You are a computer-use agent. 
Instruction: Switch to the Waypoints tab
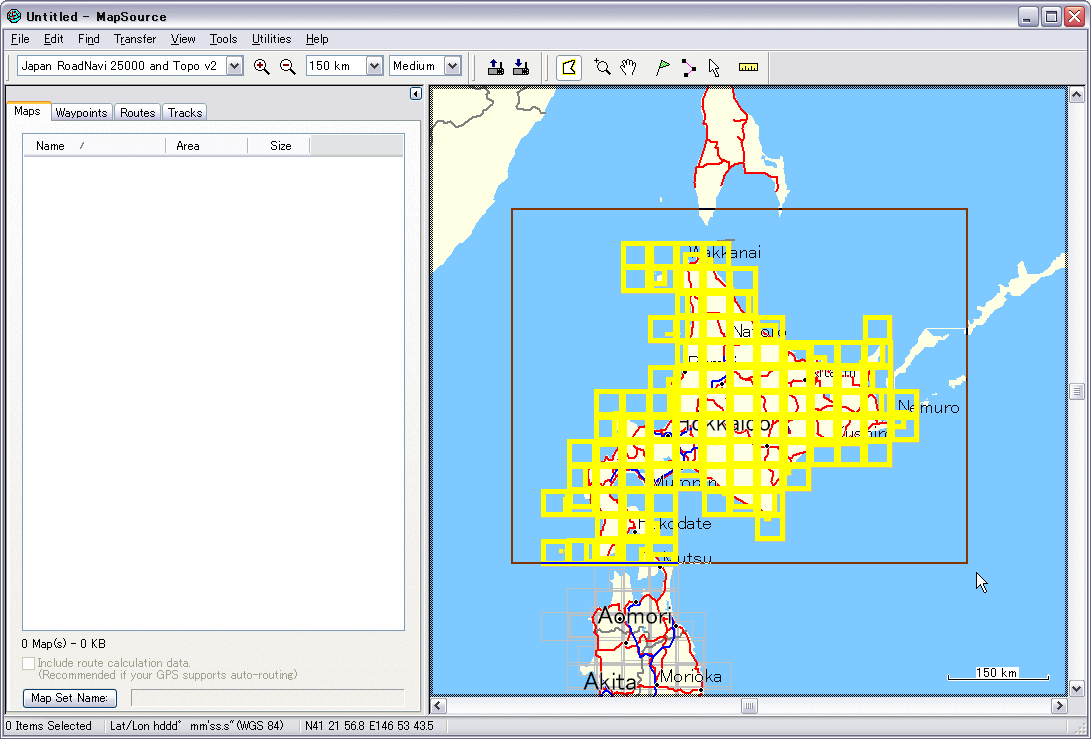(81, 113)
